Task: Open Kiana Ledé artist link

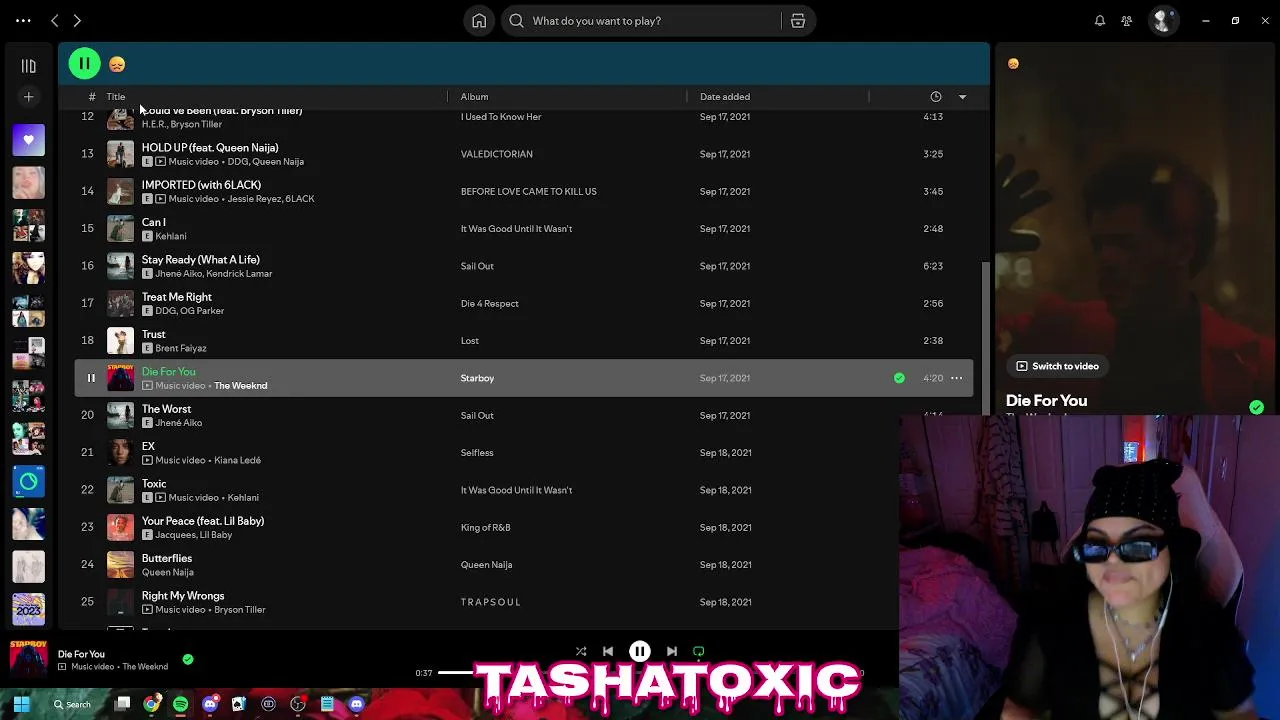Action: coord(237,460)
